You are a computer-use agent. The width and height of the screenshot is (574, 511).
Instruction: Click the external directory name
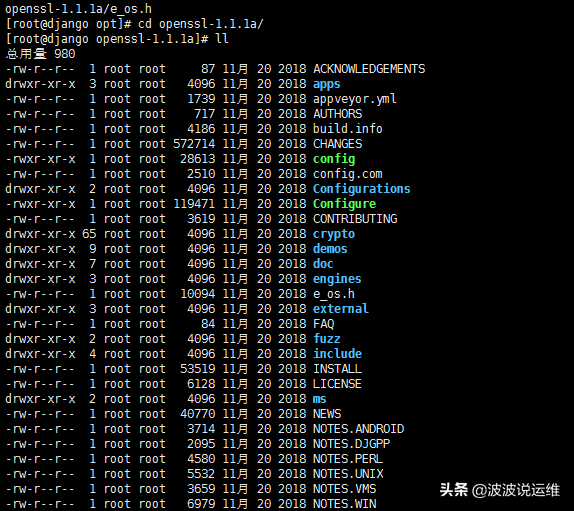[x=341, y=309]
